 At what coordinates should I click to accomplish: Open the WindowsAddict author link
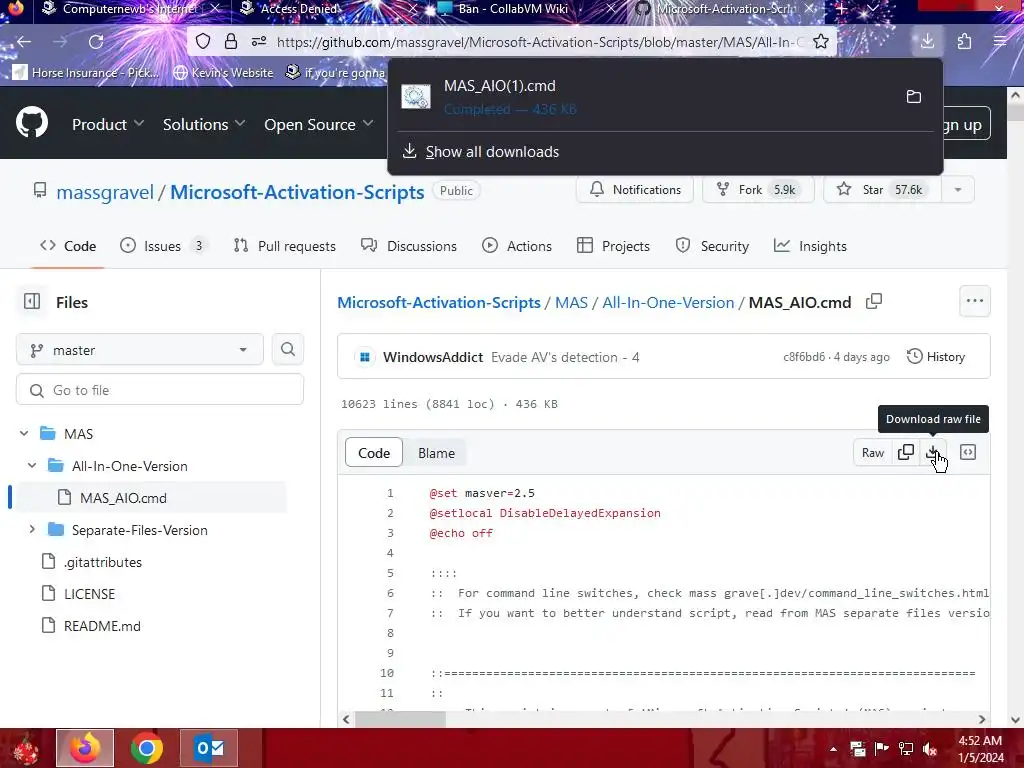pos(433,357)
